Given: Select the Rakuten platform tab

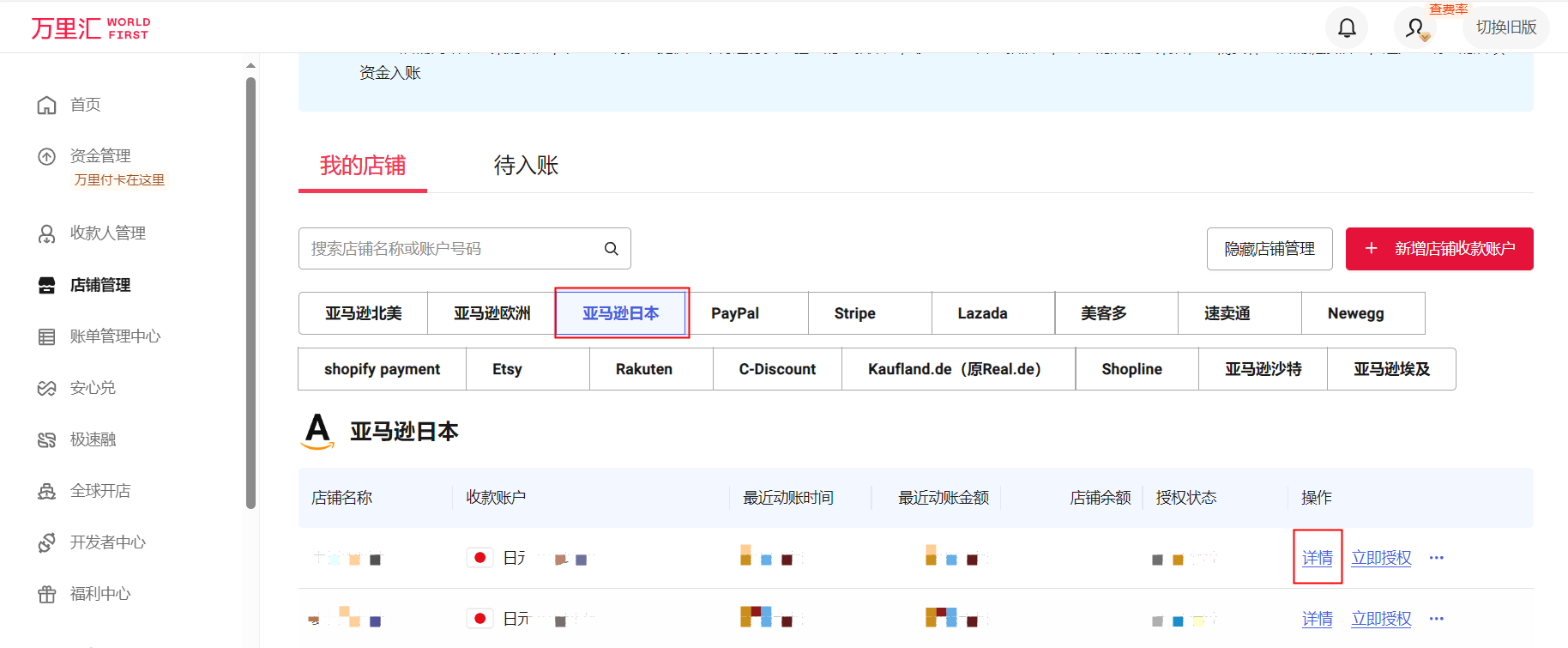Looking at the screenshot, I should click(652, 369).
